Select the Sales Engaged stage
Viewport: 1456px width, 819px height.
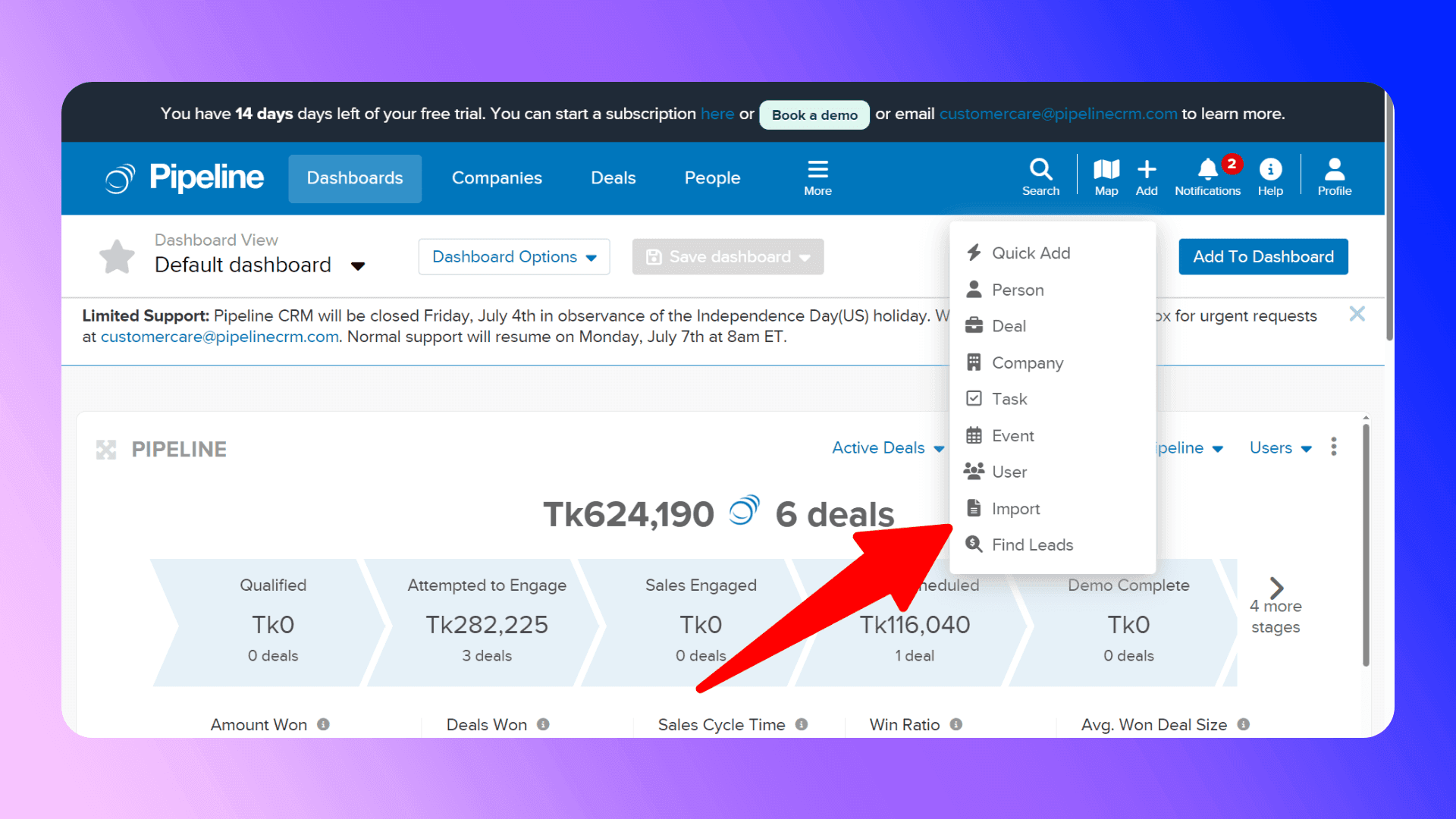701,623
